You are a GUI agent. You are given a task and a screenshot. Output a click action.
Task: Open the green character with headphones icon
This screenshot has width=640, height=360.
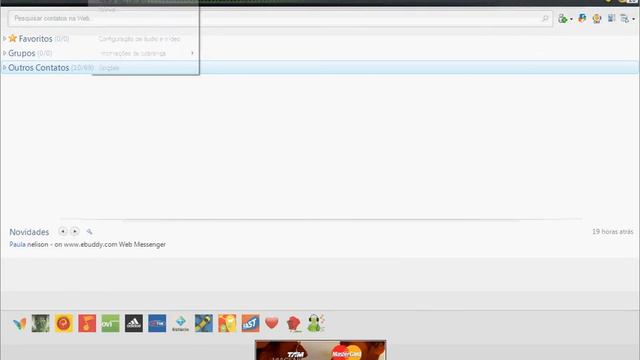pos(316,323)
